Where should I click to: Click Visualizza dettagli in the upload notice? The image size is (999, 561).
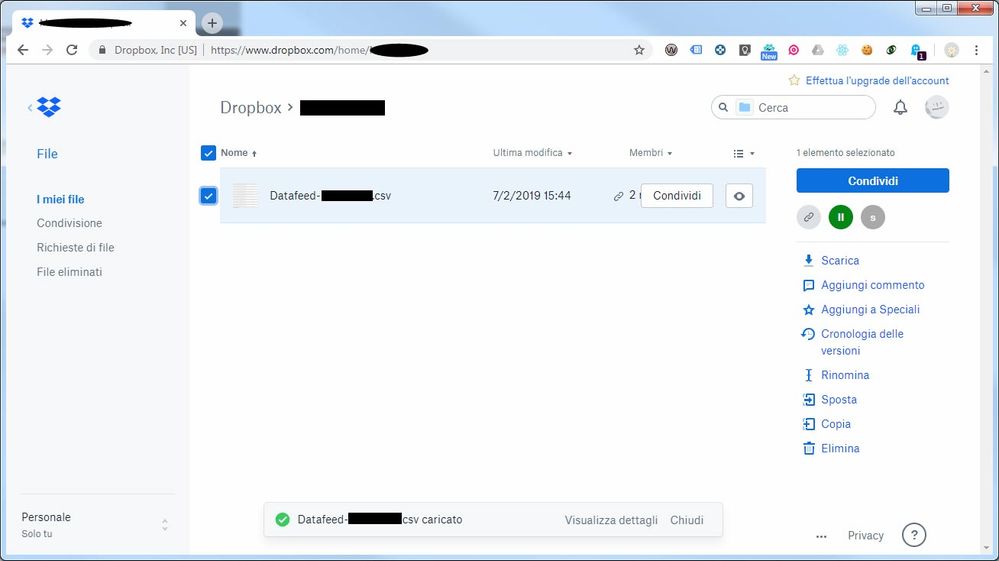(611, 520)
